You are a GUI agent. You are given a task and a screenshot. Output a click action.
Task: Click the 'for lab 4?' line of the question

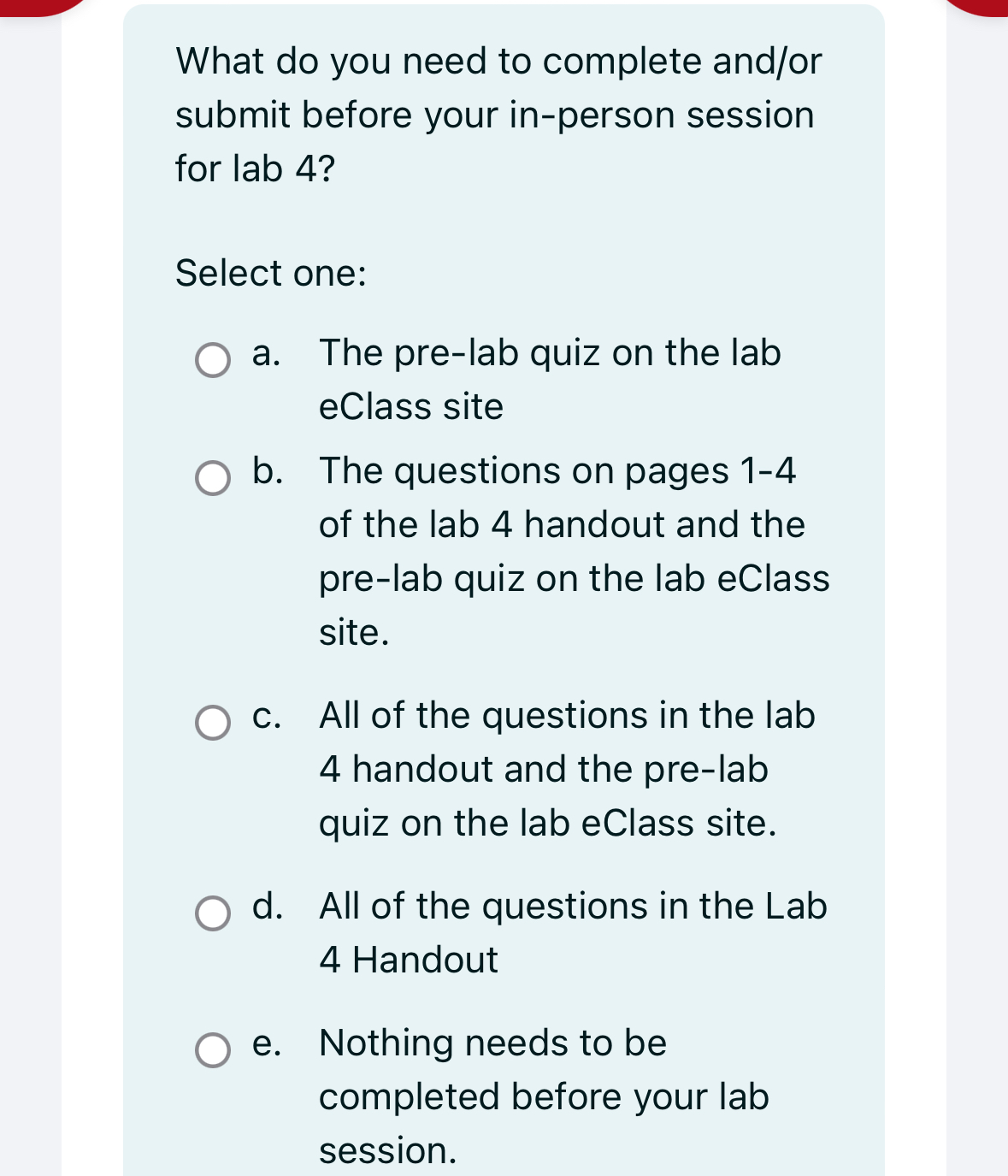coord(255,168)
